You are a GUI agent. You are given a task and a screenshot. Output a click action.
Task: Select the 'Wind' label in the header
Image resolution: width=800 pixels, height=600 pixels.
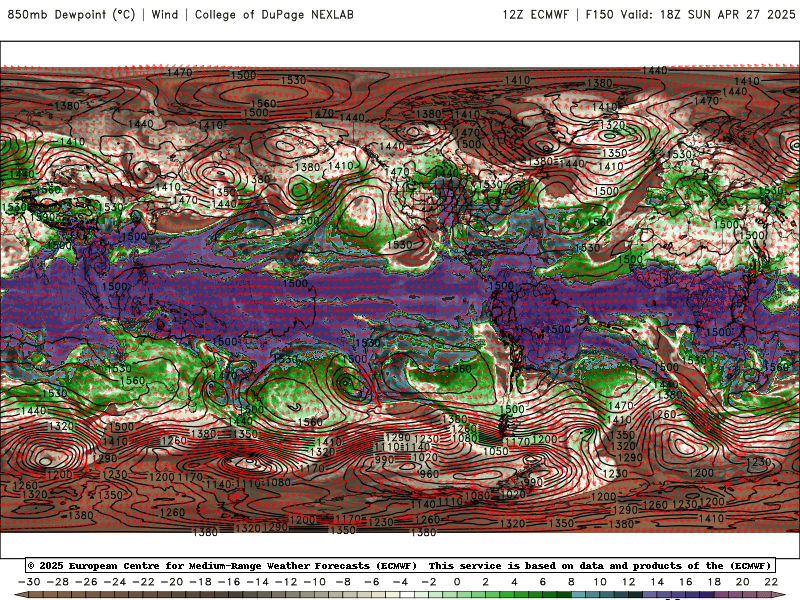point(165,14)
